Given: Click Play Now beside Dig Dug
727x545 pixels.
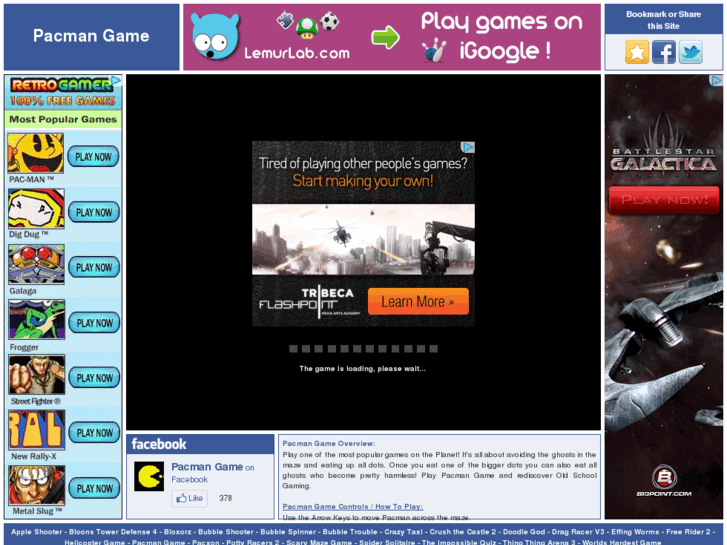Looking at the screenshot, I should tap(94, 212).
